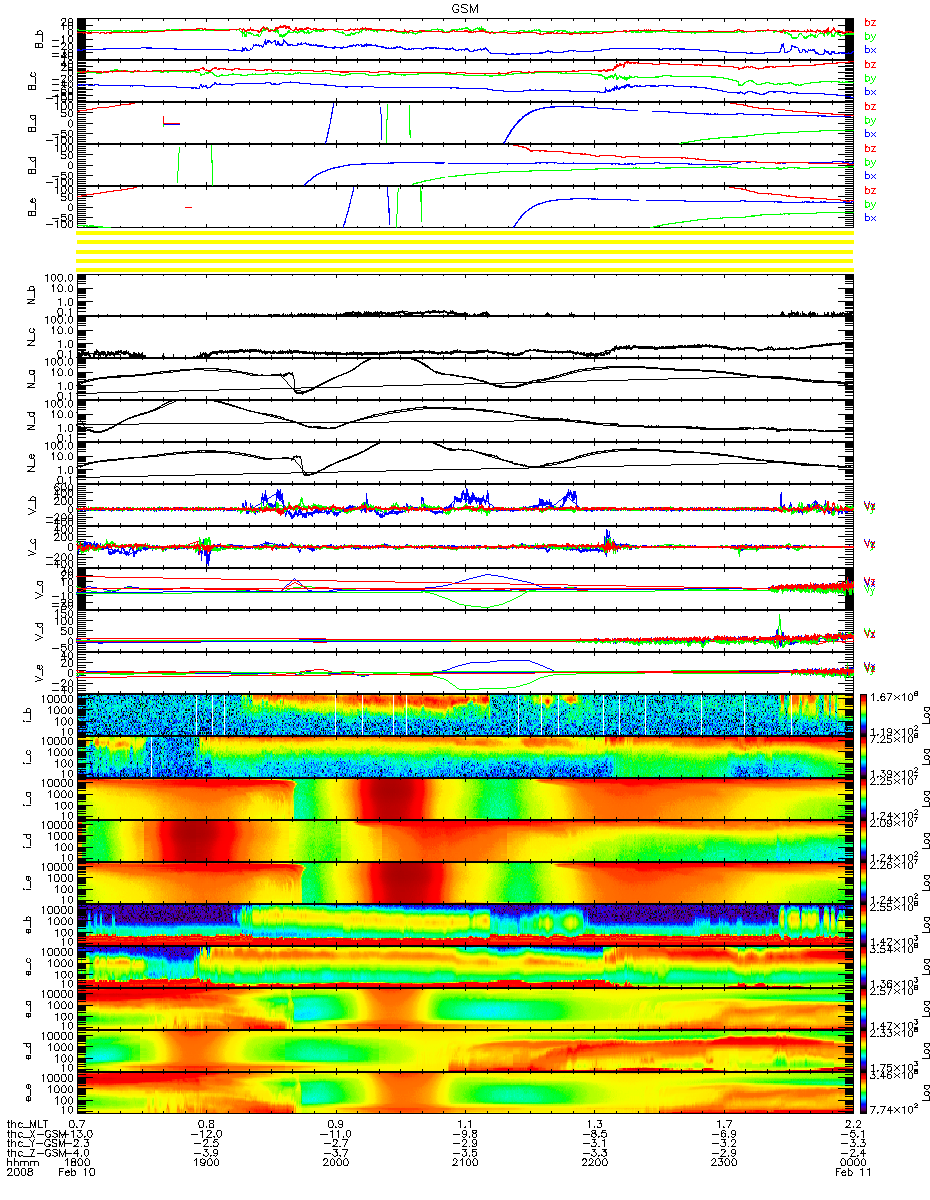
Task: Select the bx legend of B_d panel
Action: point(870,175)
